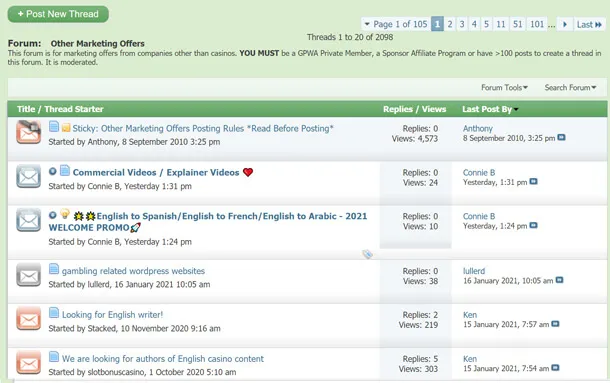The width and height of the screenshot is (610, 383).
Task: Open the Search Forum dropdown menu
Action: click(570, 88)
